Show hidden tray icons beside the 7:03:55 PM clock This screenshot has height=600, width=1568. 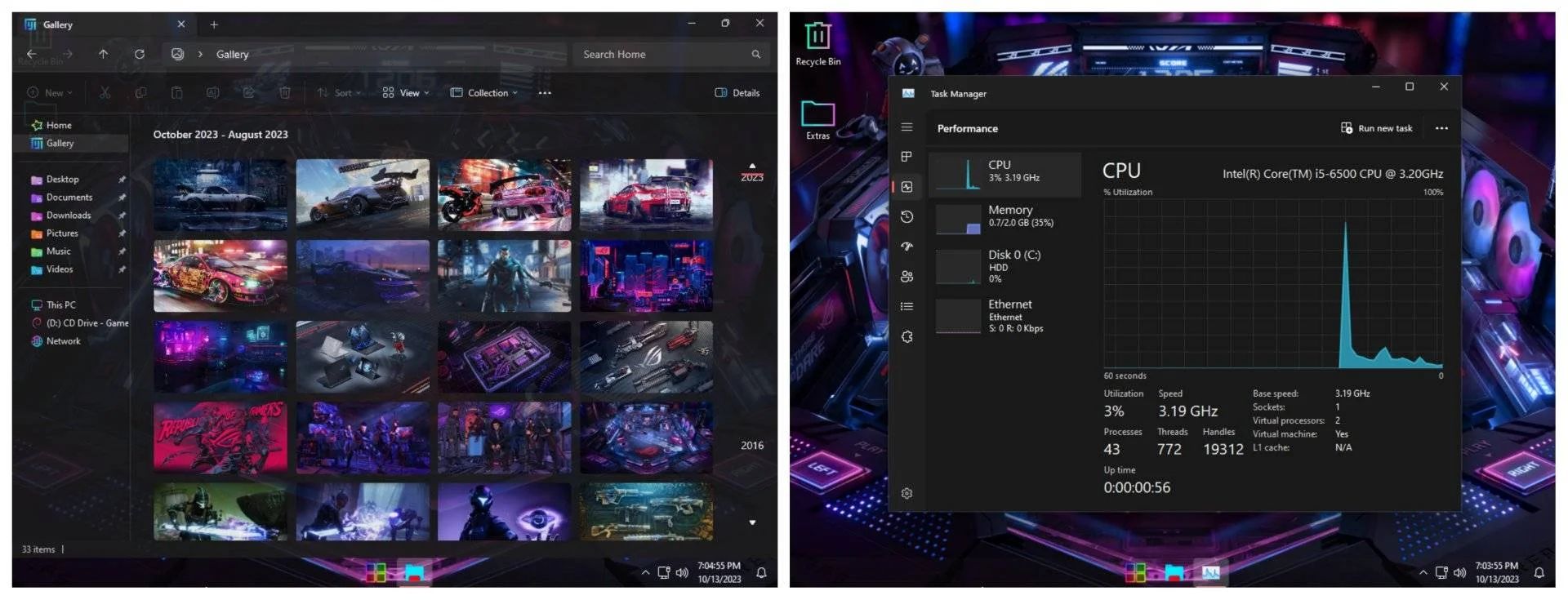click(x=1423, y=573)
